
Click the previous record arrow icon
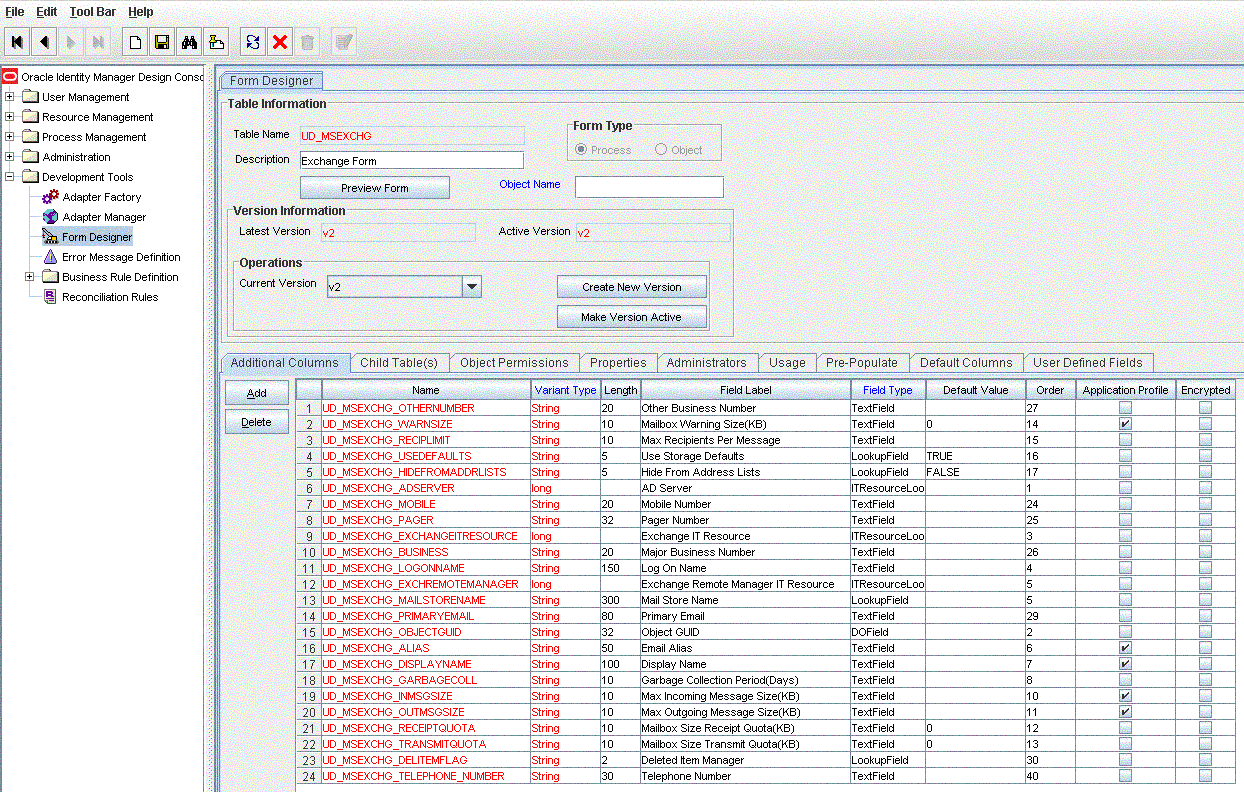44,42
